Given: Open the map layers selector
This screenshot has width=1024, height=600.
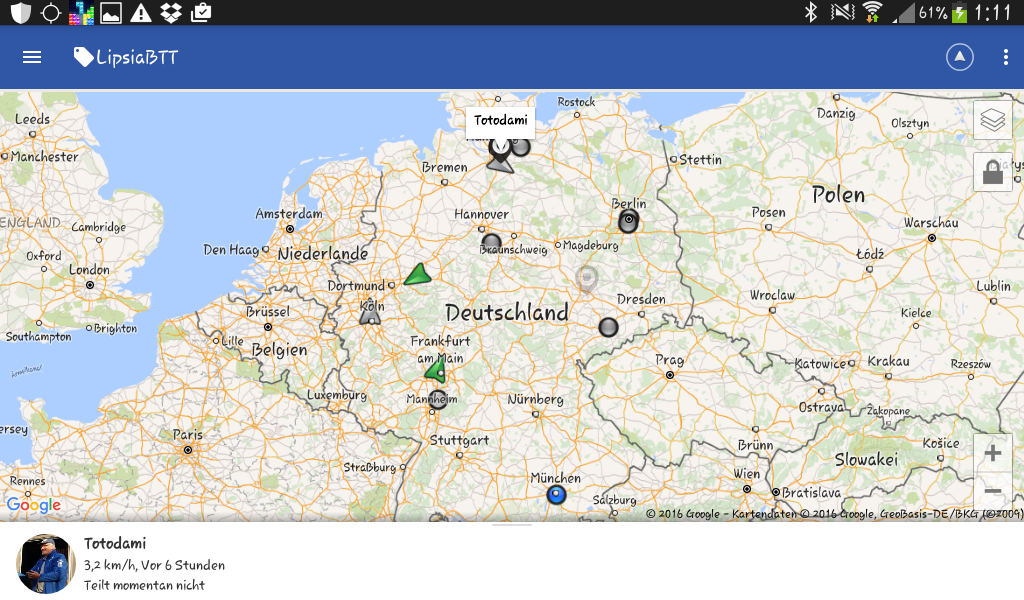Looking at the screenshot, I should point(992,120).
